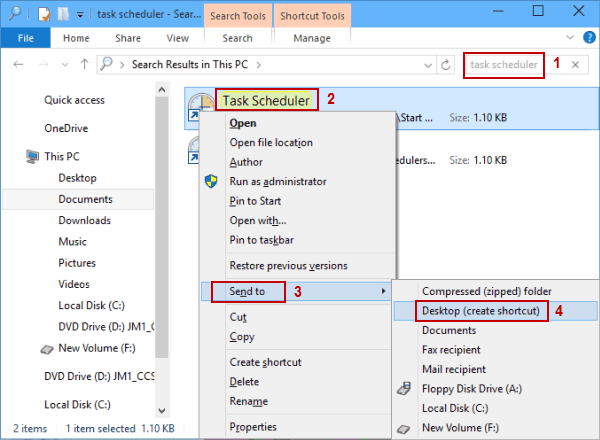Open the recent locations dropdown arrow
The width and height of the screenshot is (600, 440).
65,65
